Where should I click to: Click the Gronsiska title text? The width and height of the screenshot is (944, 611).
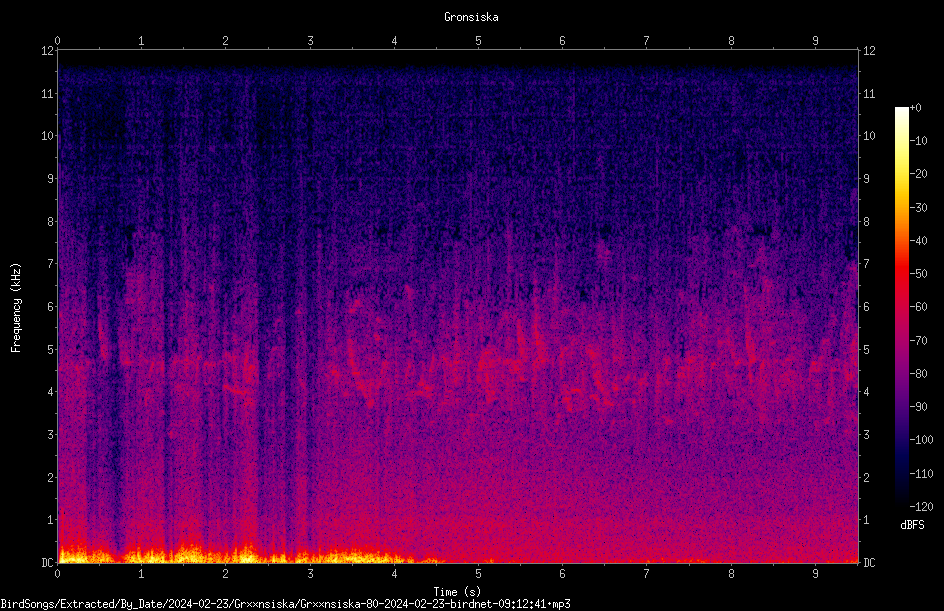click(x=471, y=17)
